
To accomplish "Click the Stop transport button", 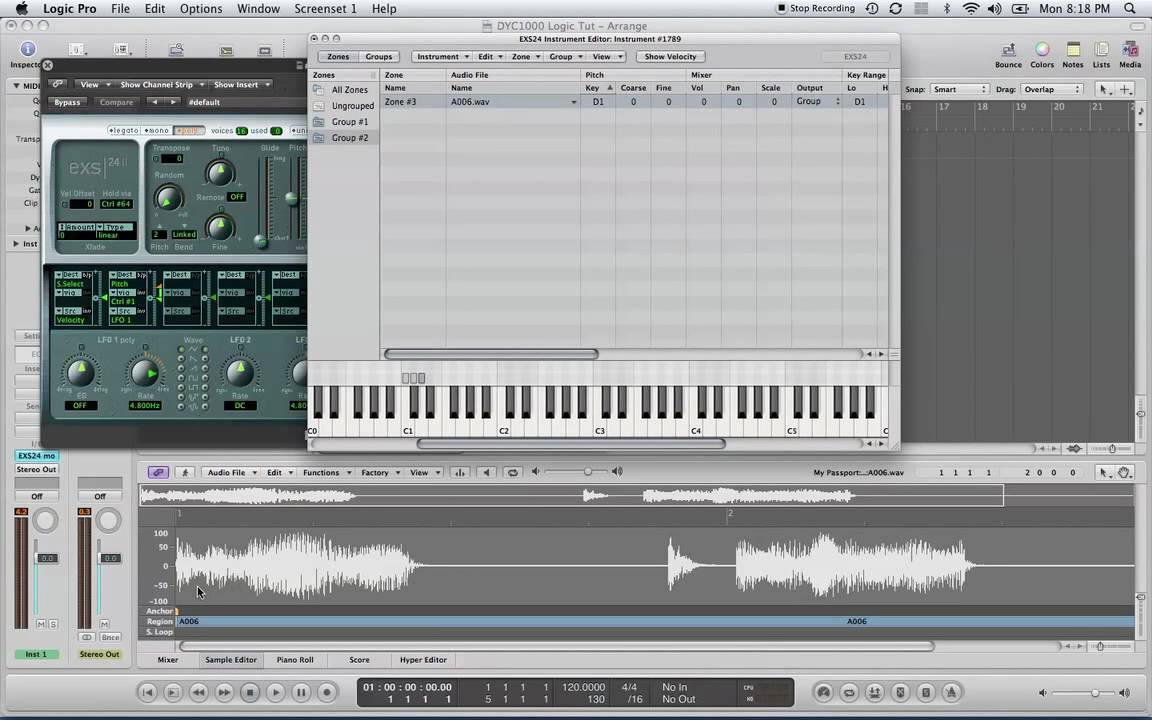I will pyautogui.click(x=250, y=692).
